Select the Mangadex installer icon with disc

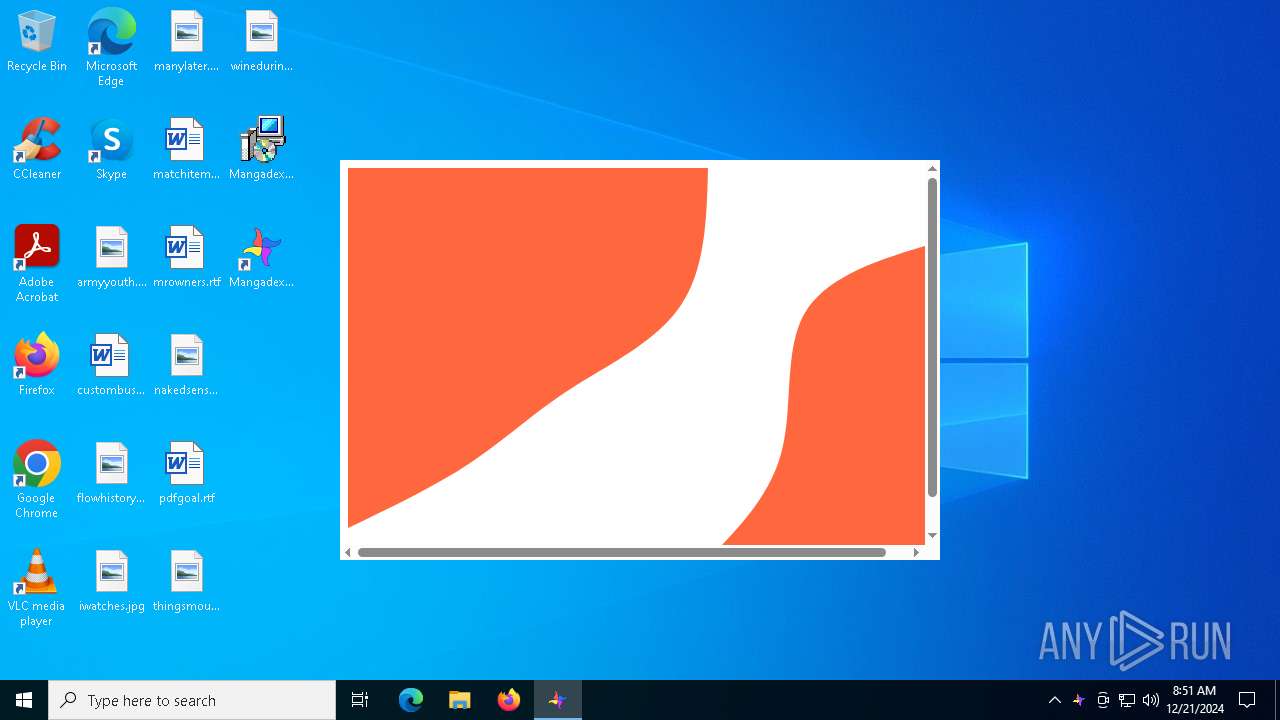[261, 150]
